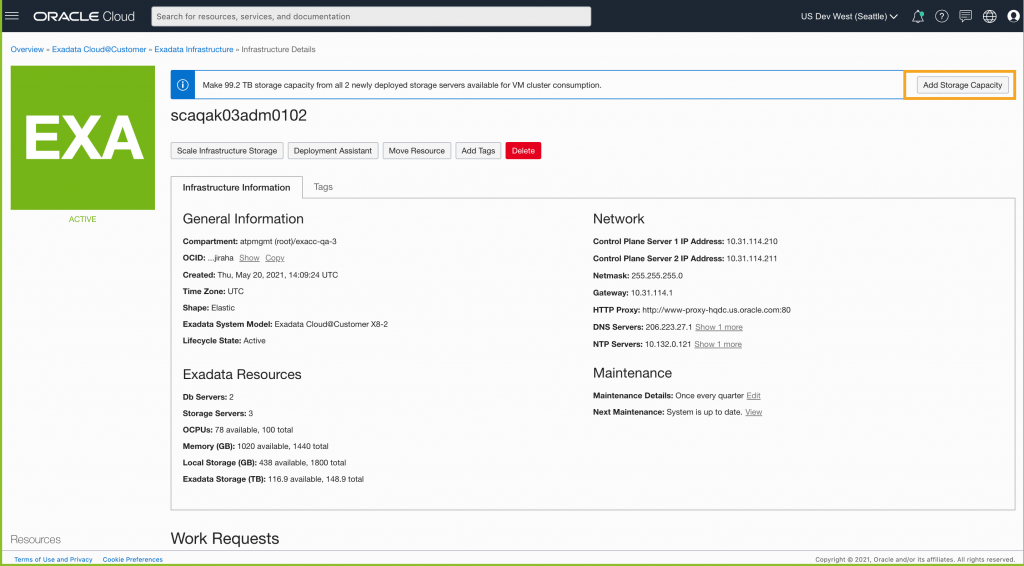The height and width of the screenshot is (566, 1024).
Task: Expand DNS Servers Show 1 more
Action: (x=719, y=328)
